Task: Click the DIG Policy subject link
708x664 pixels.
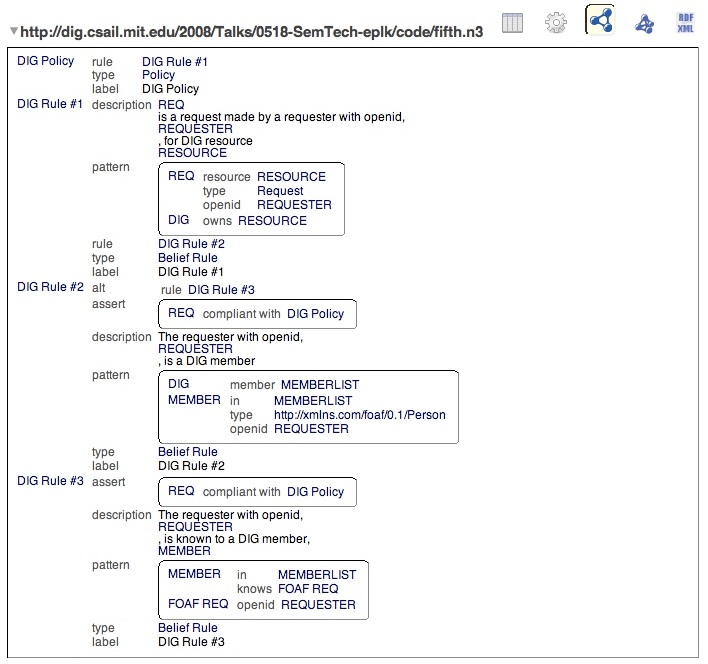Action: click(x=46, y=61)
